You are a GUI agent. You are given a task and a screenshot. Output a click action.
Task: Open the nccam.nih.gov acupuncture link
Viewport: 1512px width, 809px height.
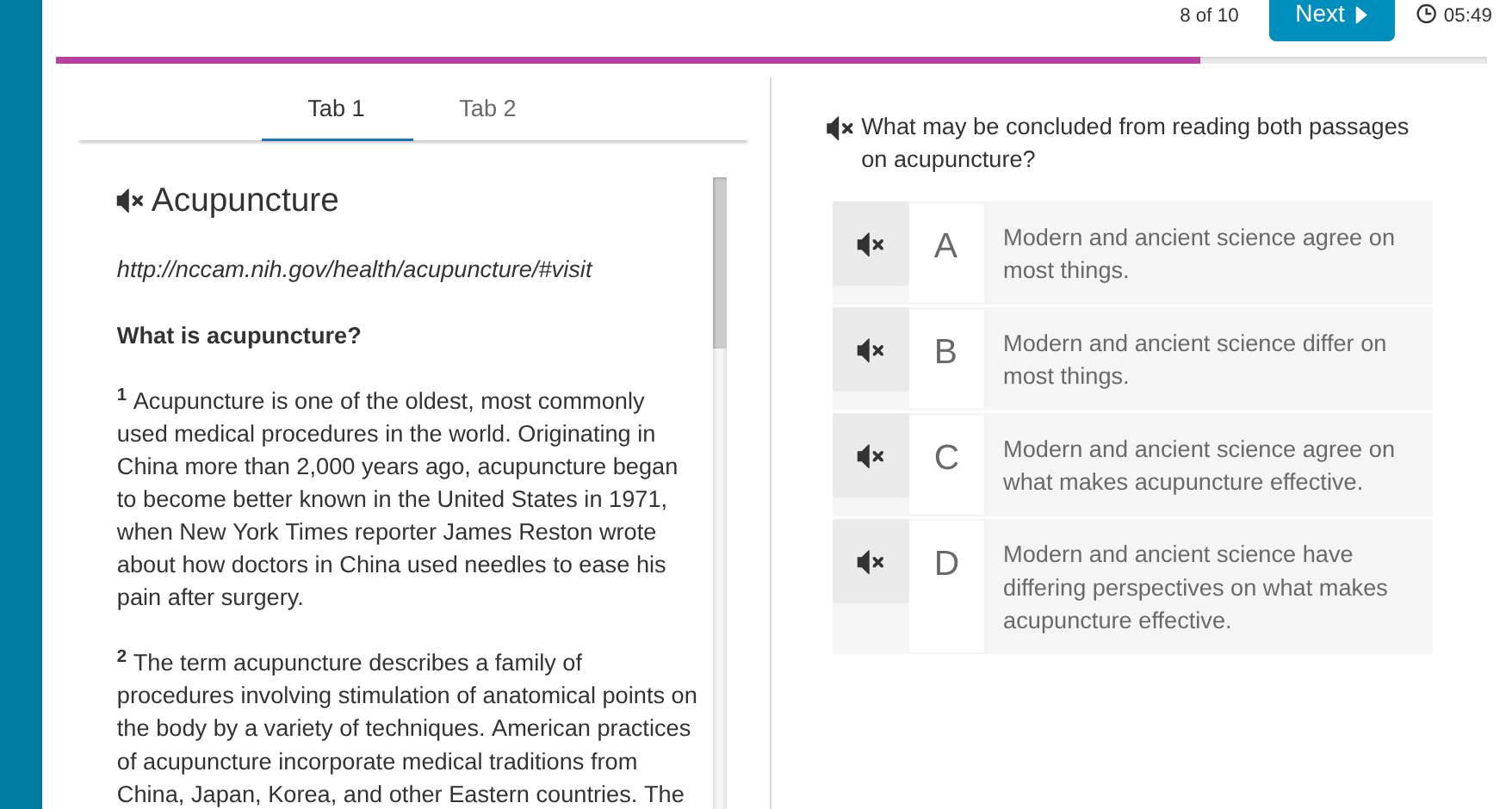[354, 269]
